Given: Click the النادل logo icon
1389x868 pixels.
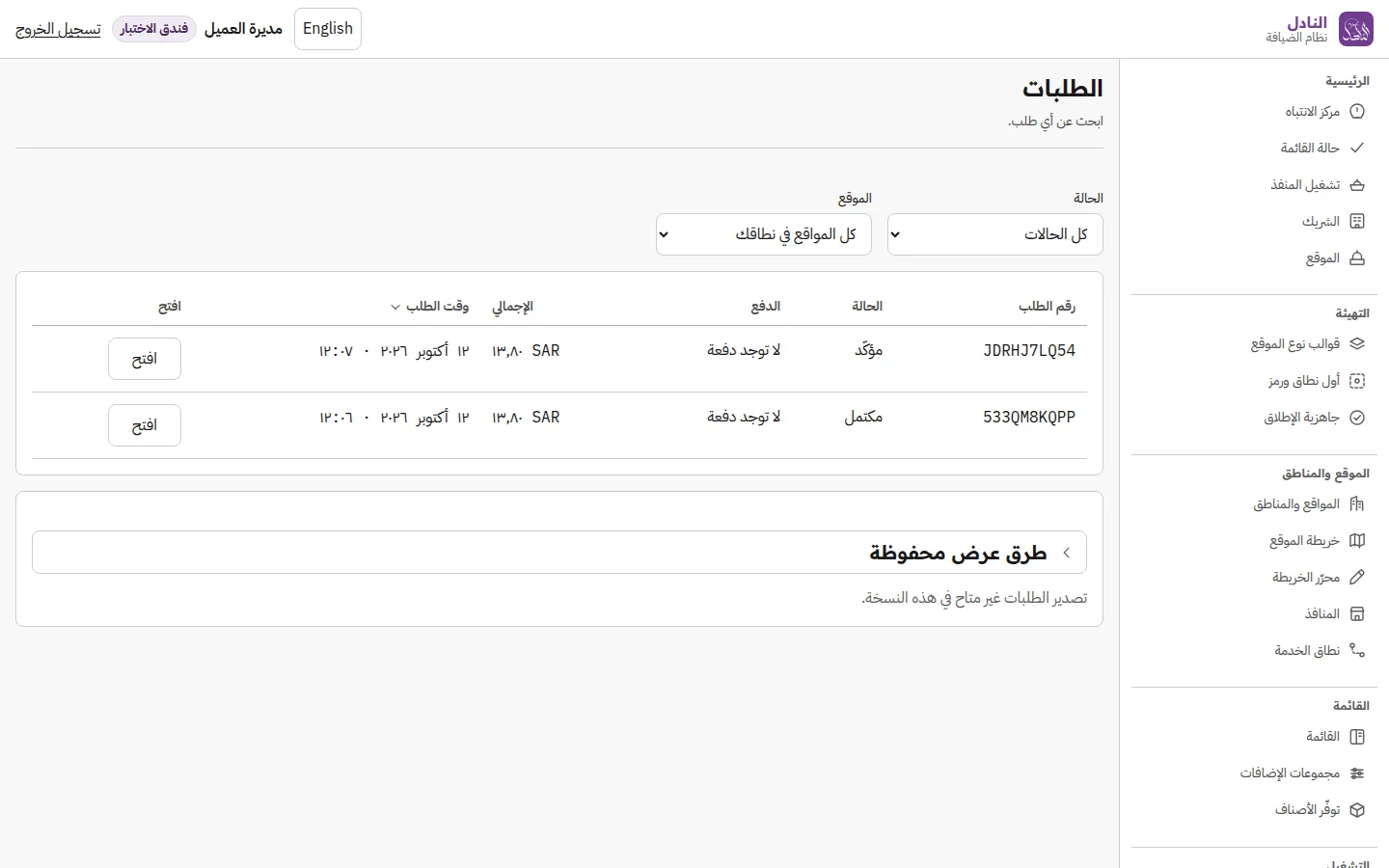Looking at the screenshot, I should pyautogui.click(x=1356, y=29).
